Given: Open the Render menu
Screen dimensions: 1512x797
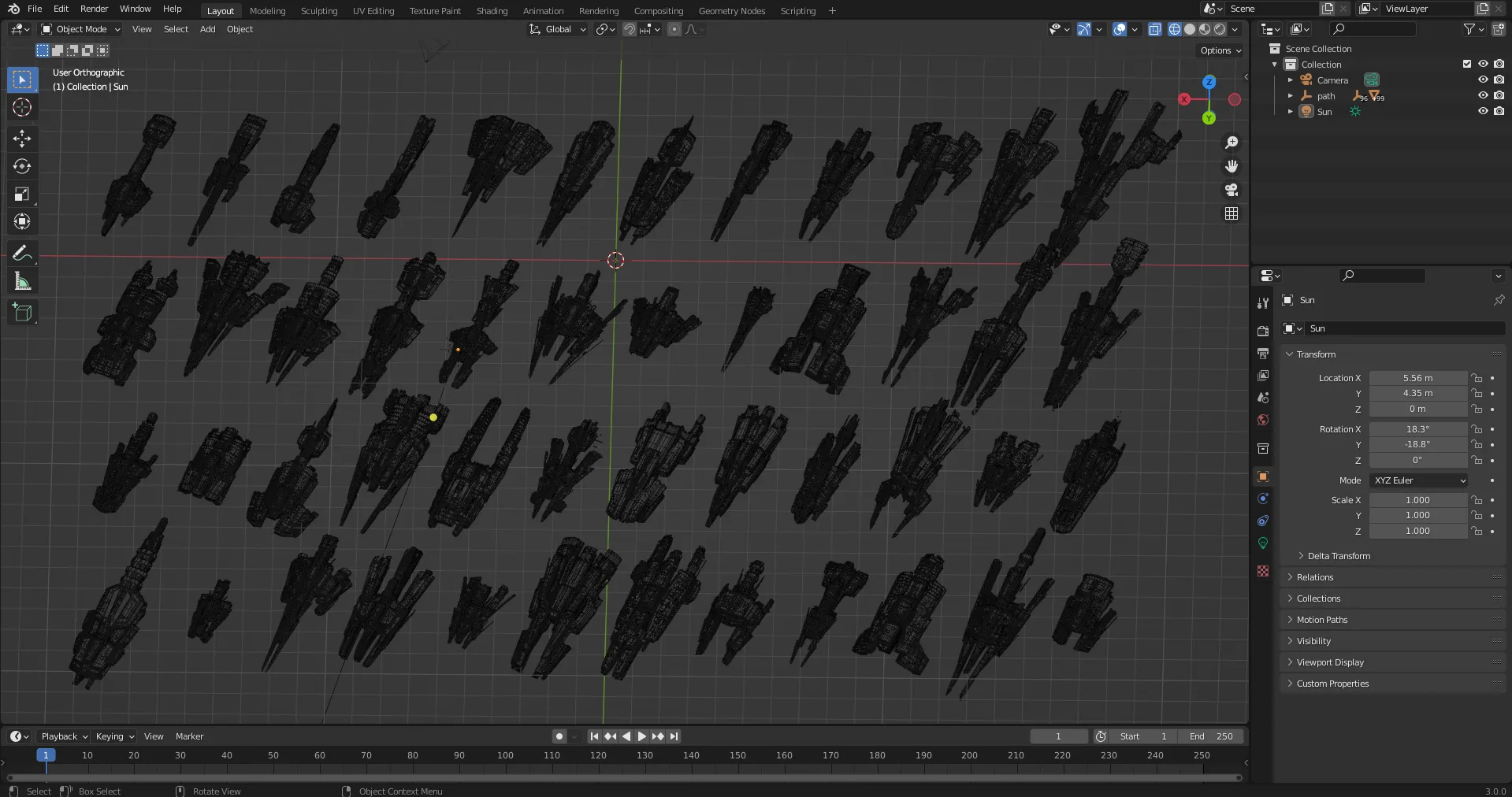Looking at the screenshot, I should click(94, 9).
